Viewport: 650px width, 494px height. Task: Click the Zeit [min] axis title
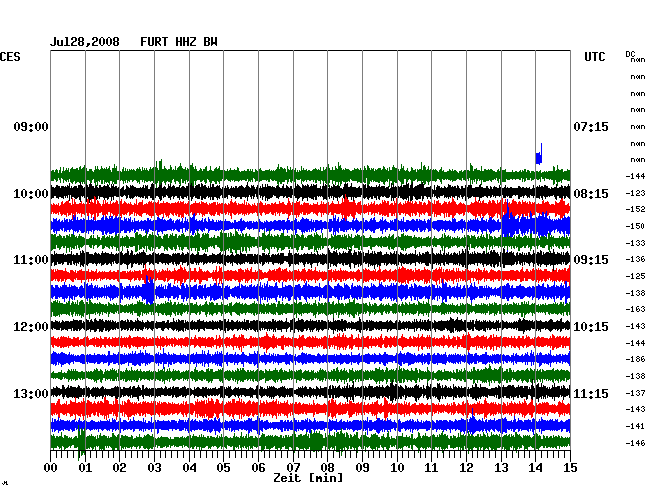click(308, 478)
